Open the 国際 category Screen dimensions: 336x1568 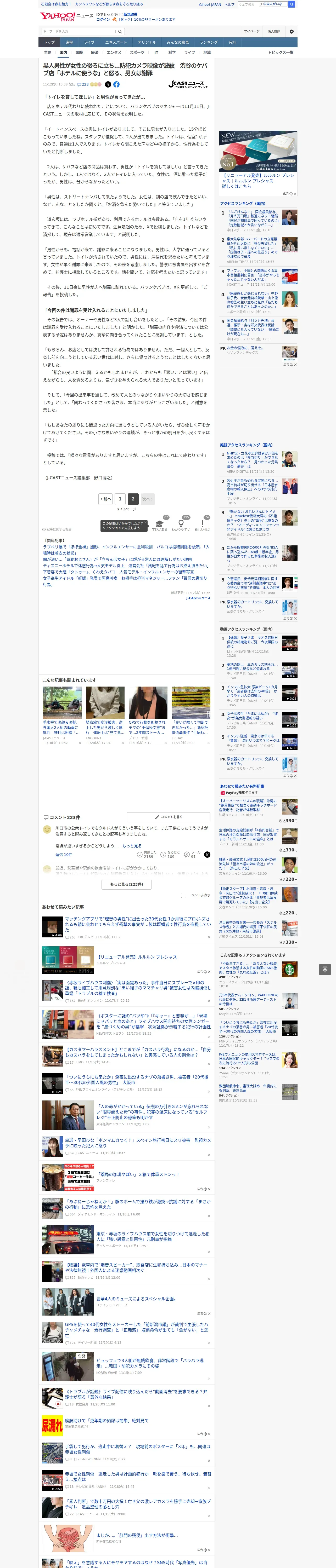click(x=79, y=52)
